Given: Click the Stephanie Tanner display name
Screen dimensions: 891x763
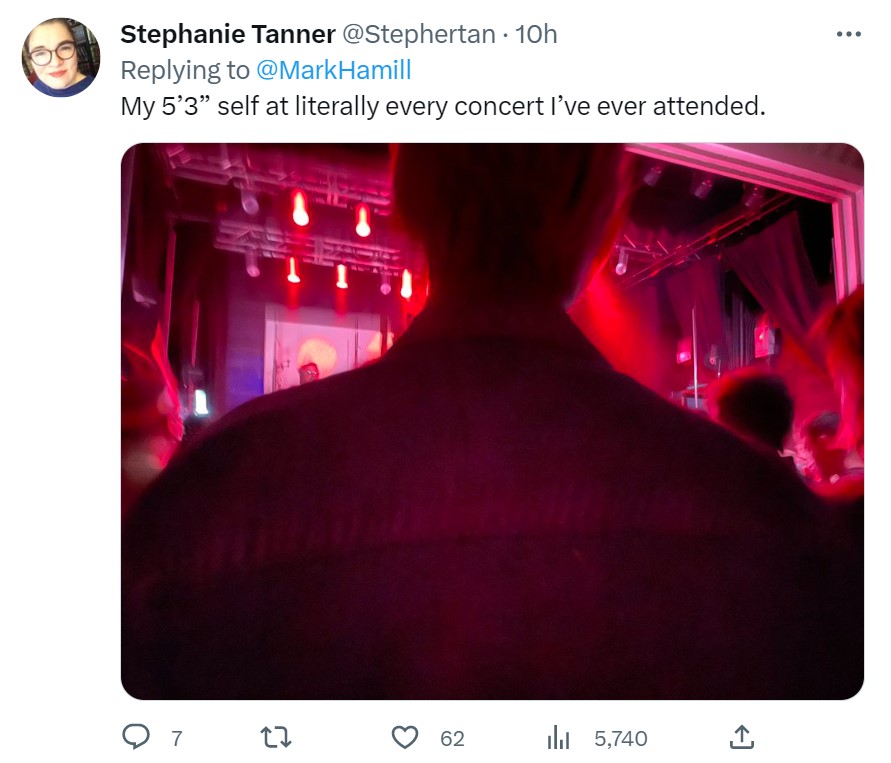Looking at the screenshot, I should point(228,35).
